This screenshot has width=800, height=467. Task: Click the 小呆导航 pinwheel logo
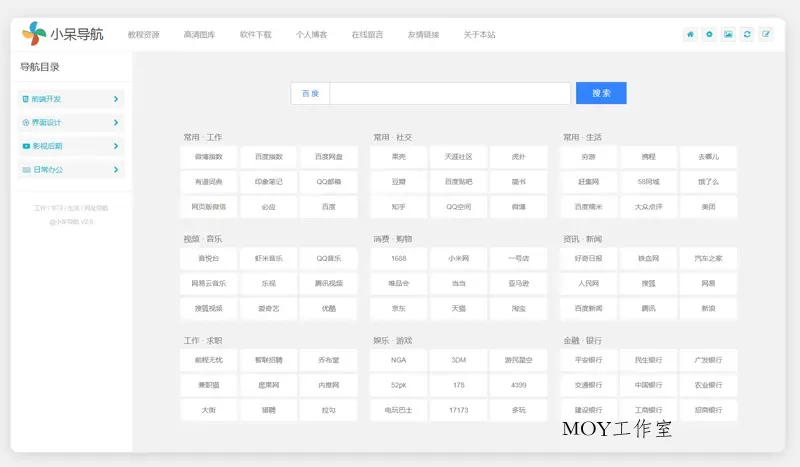pyautogui.click(x=34, y=34)
